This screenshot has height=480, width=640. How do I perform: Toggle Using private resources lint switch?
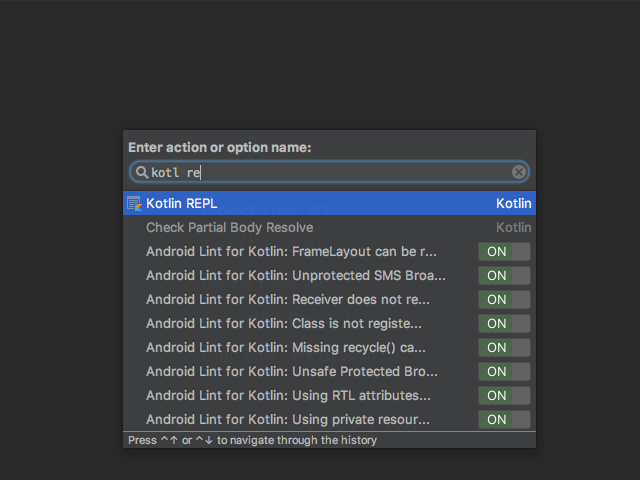[x=504, y=420]
